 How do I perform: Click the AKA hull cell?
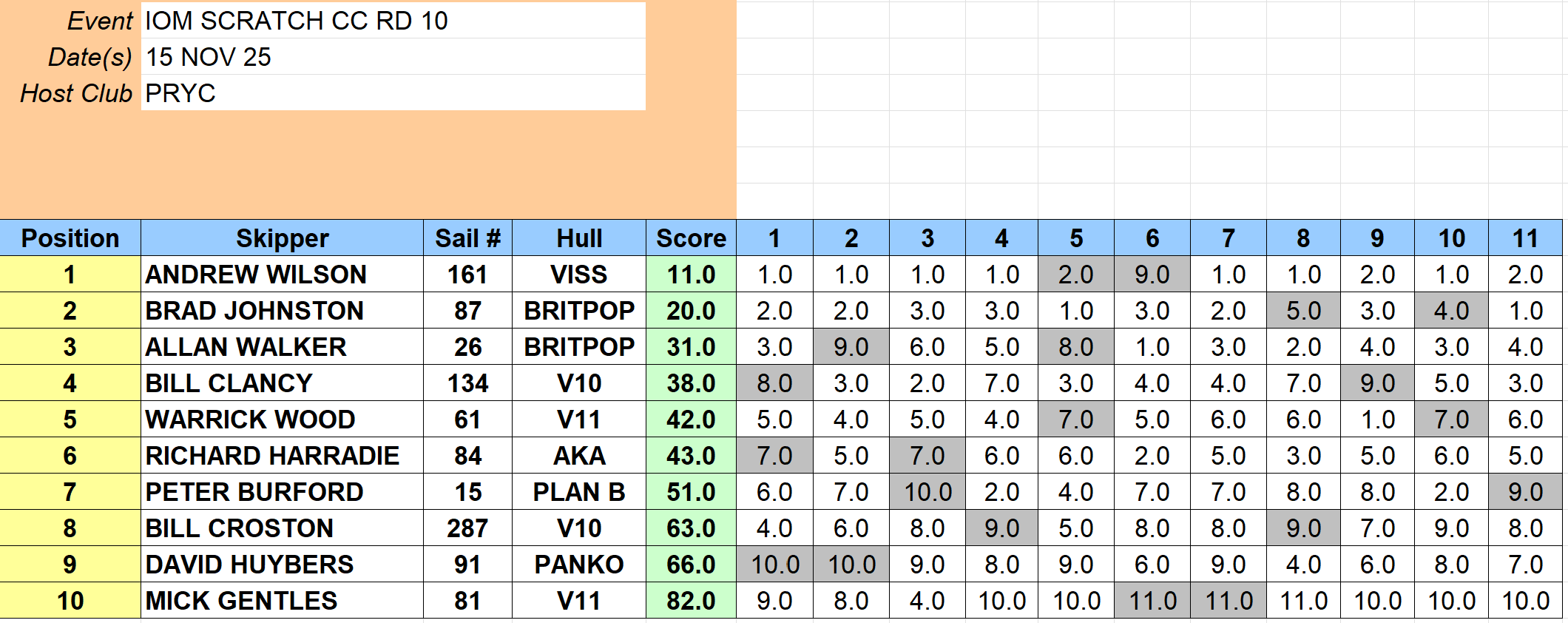tap(579, 456)
